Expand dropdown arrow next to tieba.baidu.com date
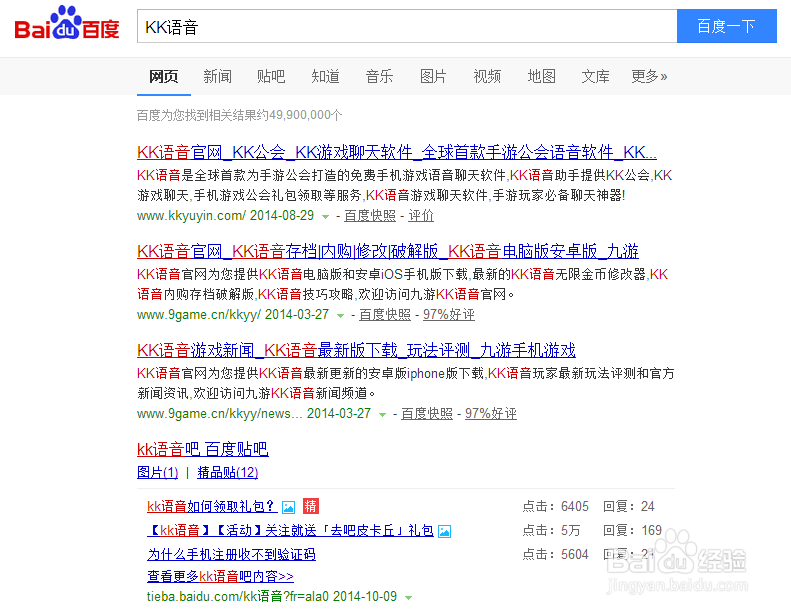 (x=409, y=597)
